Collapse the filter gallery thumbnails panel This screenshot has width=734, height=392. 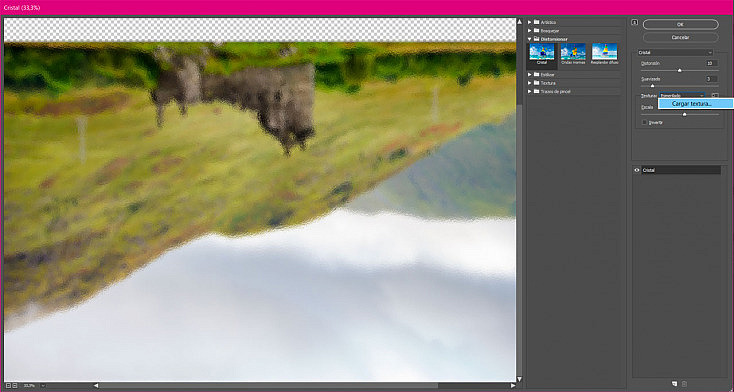634,22
